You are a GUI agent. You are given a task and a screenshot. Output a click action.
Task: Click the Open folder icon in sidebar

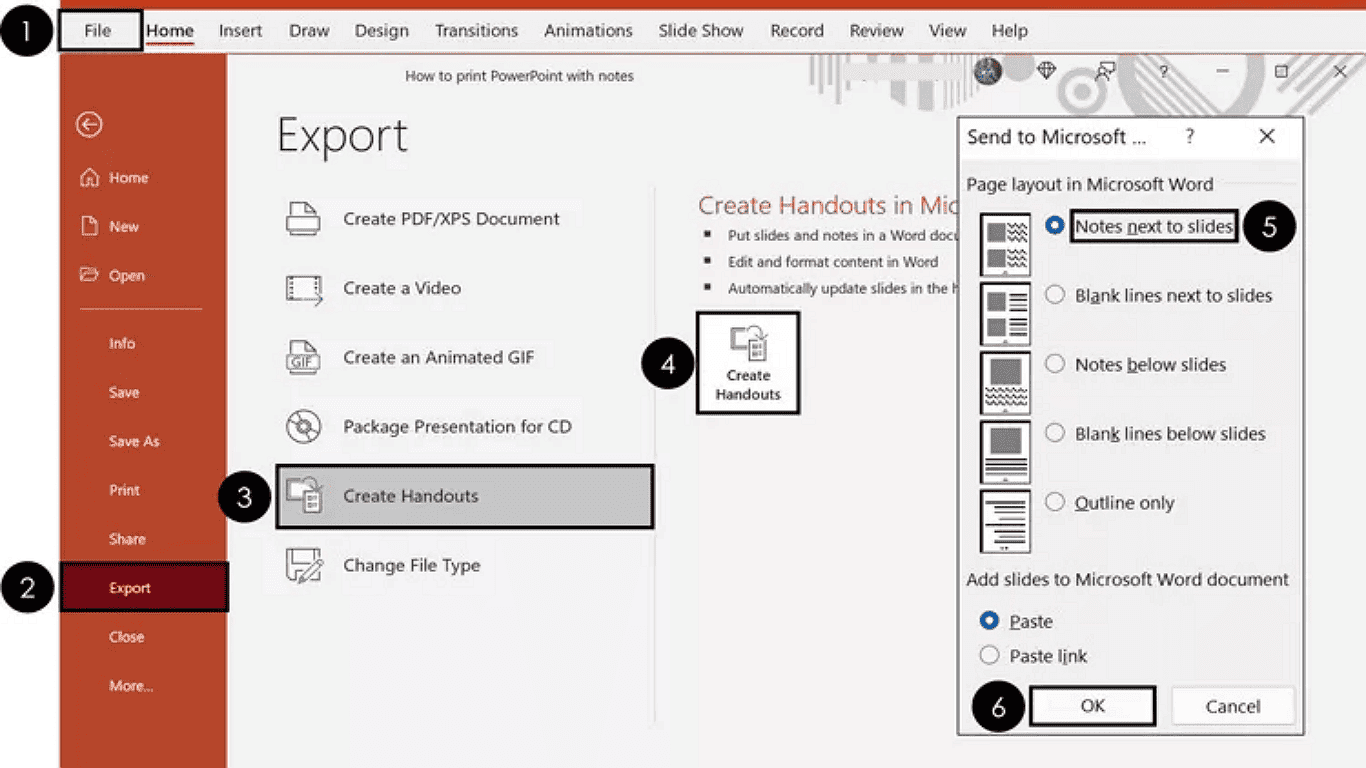click(x=90, y=275)
